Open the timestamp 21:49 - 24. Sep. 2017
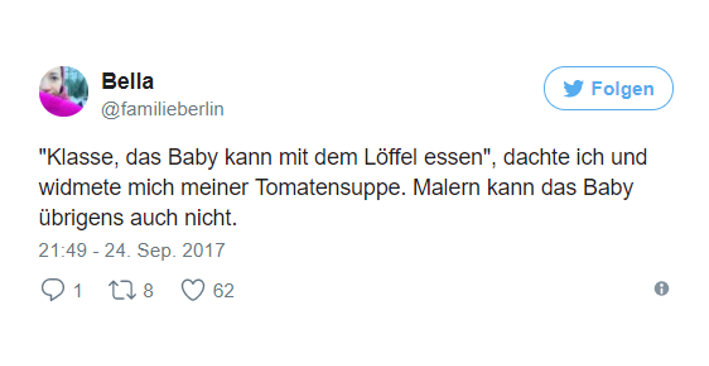The image size is (709, 366). pyautogui.click(x=132, y=251)
